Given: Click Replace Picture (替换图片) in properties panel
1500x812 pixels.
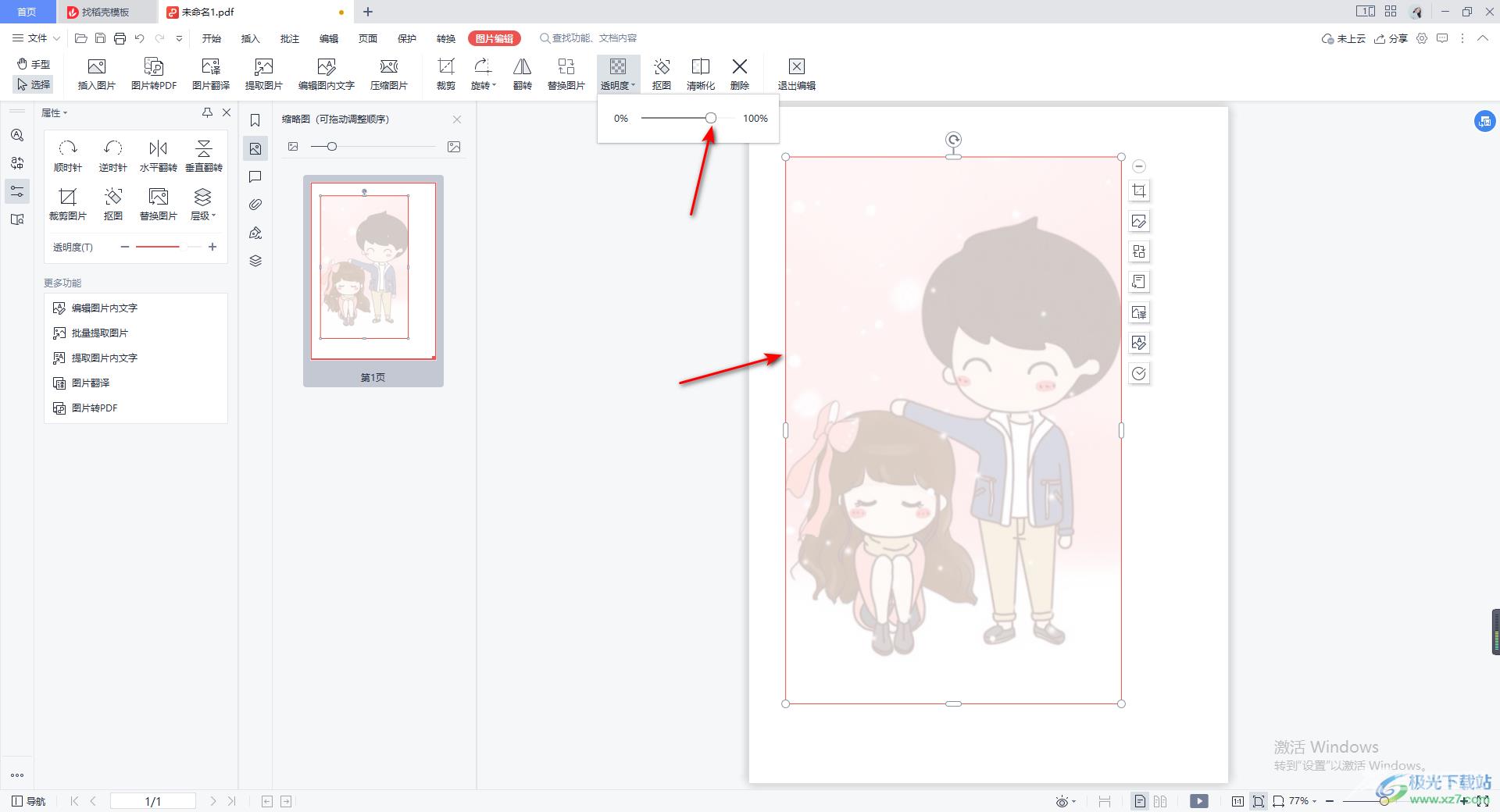Looking at the screenshot, I should coord(159,204).
